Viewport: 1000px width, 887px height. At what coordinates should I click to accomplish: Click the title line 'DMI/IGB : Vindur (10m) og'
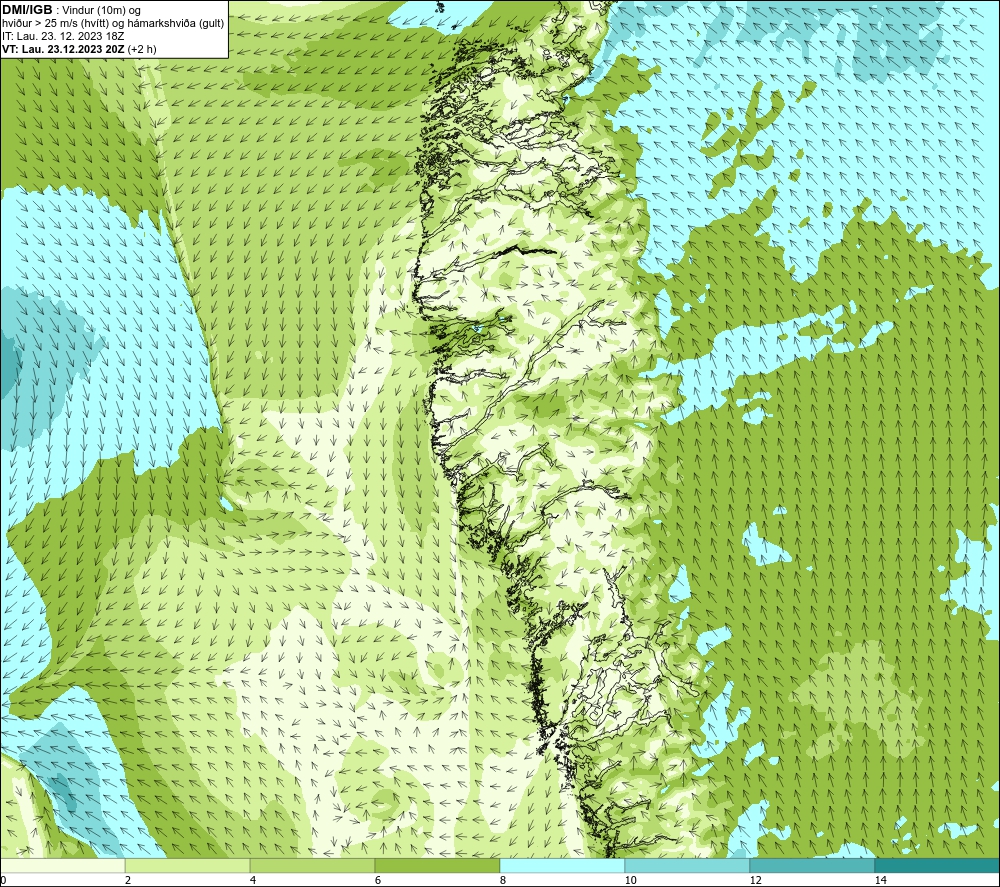pyautogui.click(x=71, y=10)
